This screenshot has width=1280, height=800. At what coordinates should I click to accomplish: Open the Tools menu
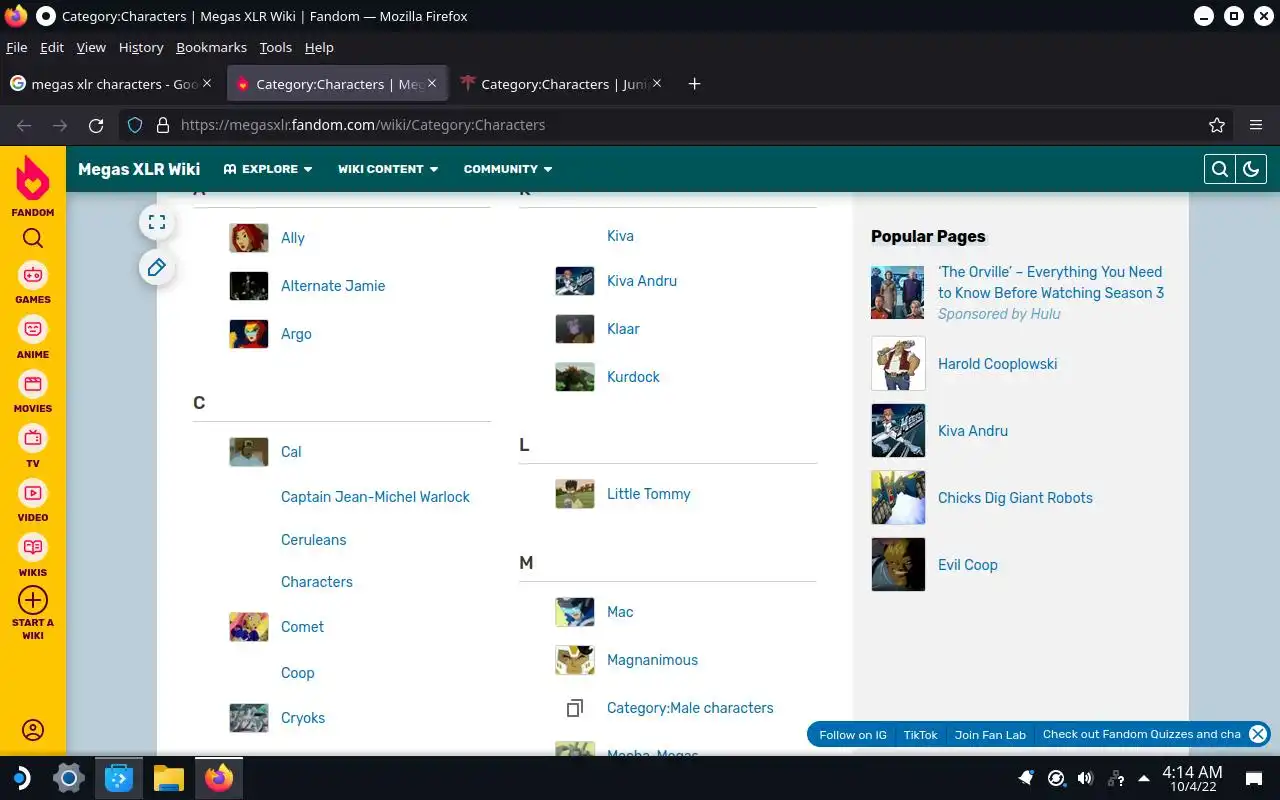coord(275,47)
